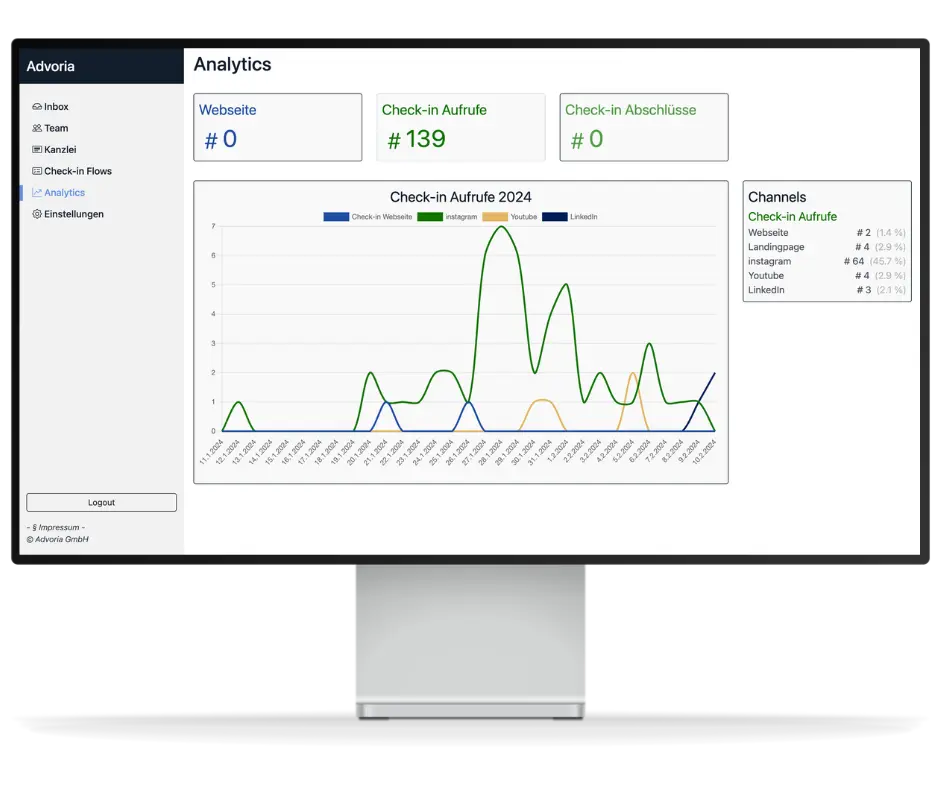Click the instagram row in Channels panel

click(826, 261)
